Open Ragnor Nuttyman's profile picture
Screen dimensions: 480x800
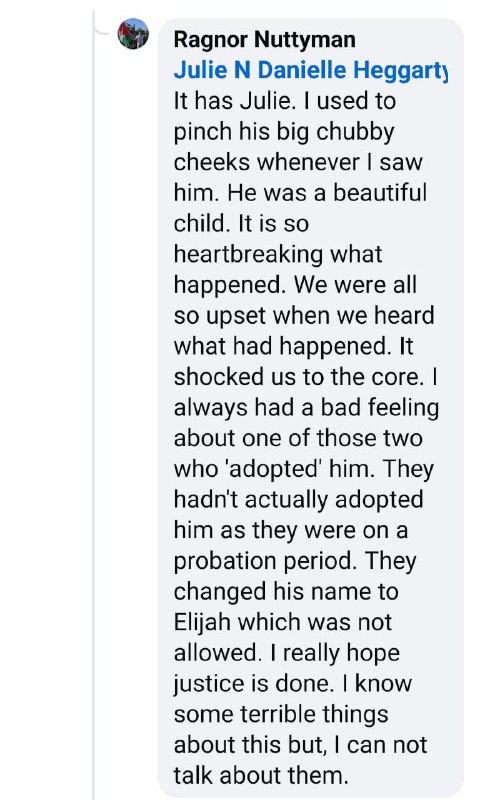point(133,34)
